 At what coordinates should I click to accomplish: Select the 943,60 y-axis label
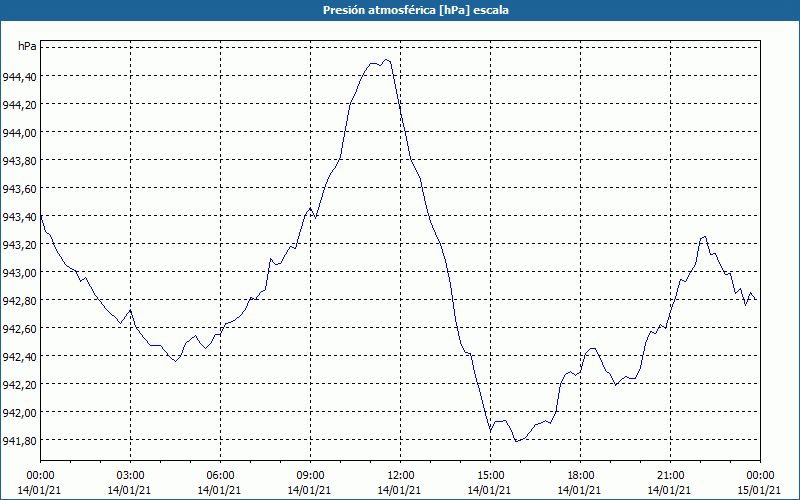pos(20,188)
